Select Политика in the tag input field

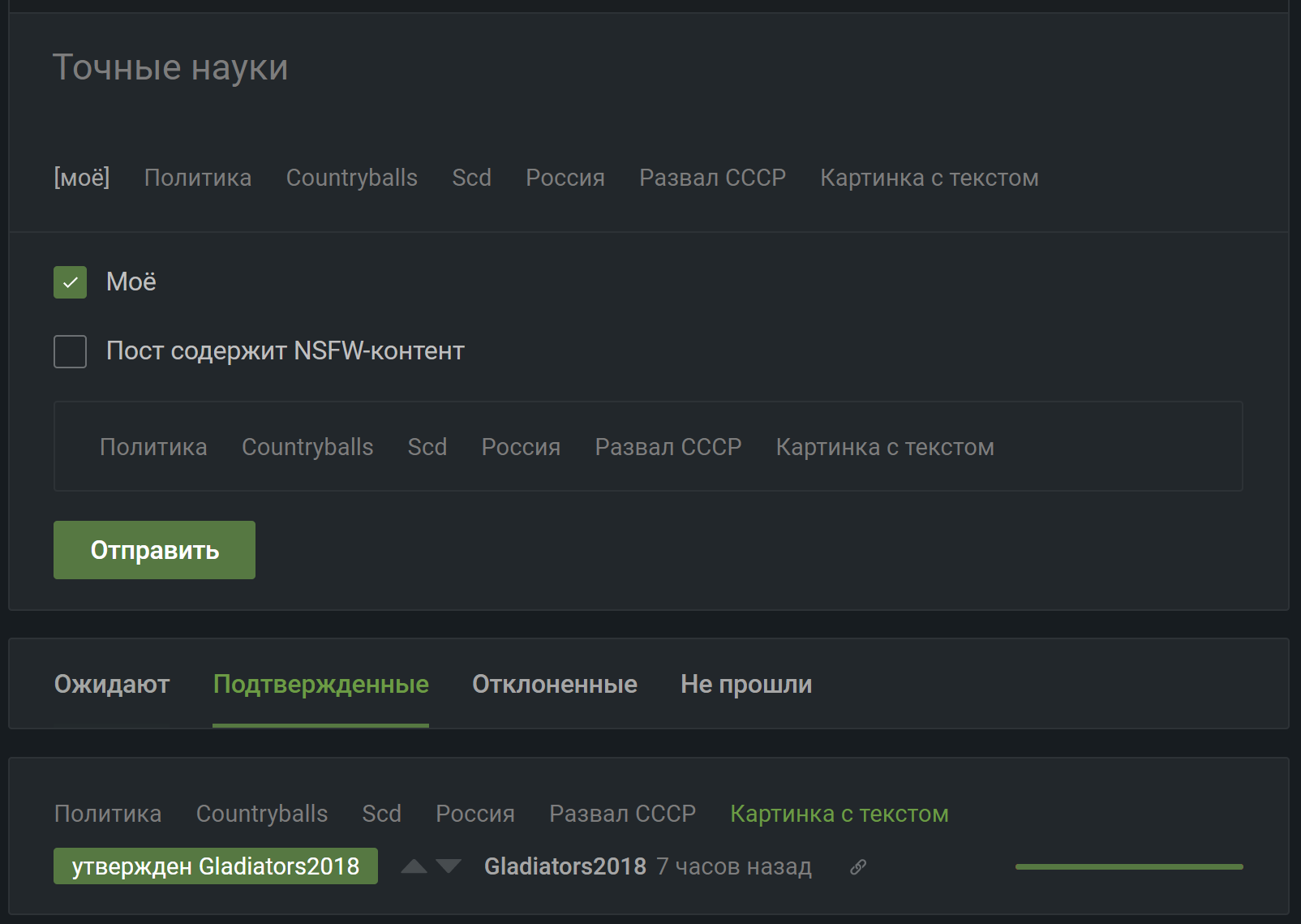[x=153, y=447]
